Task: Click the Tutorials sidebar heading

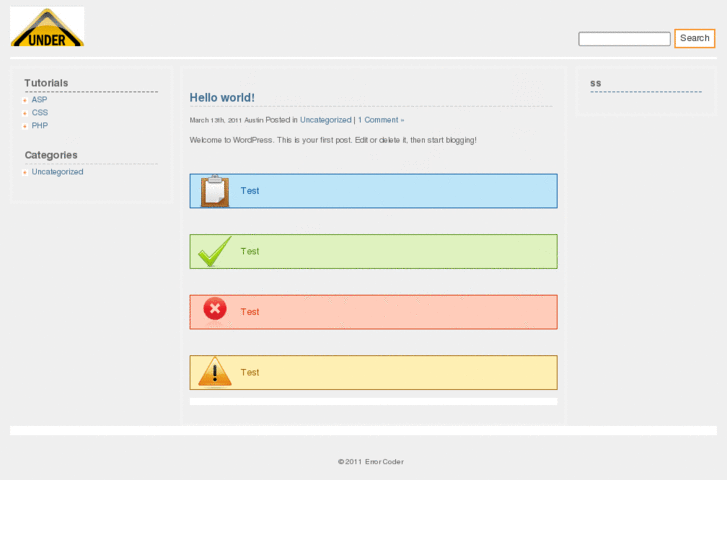Action: 46,83
